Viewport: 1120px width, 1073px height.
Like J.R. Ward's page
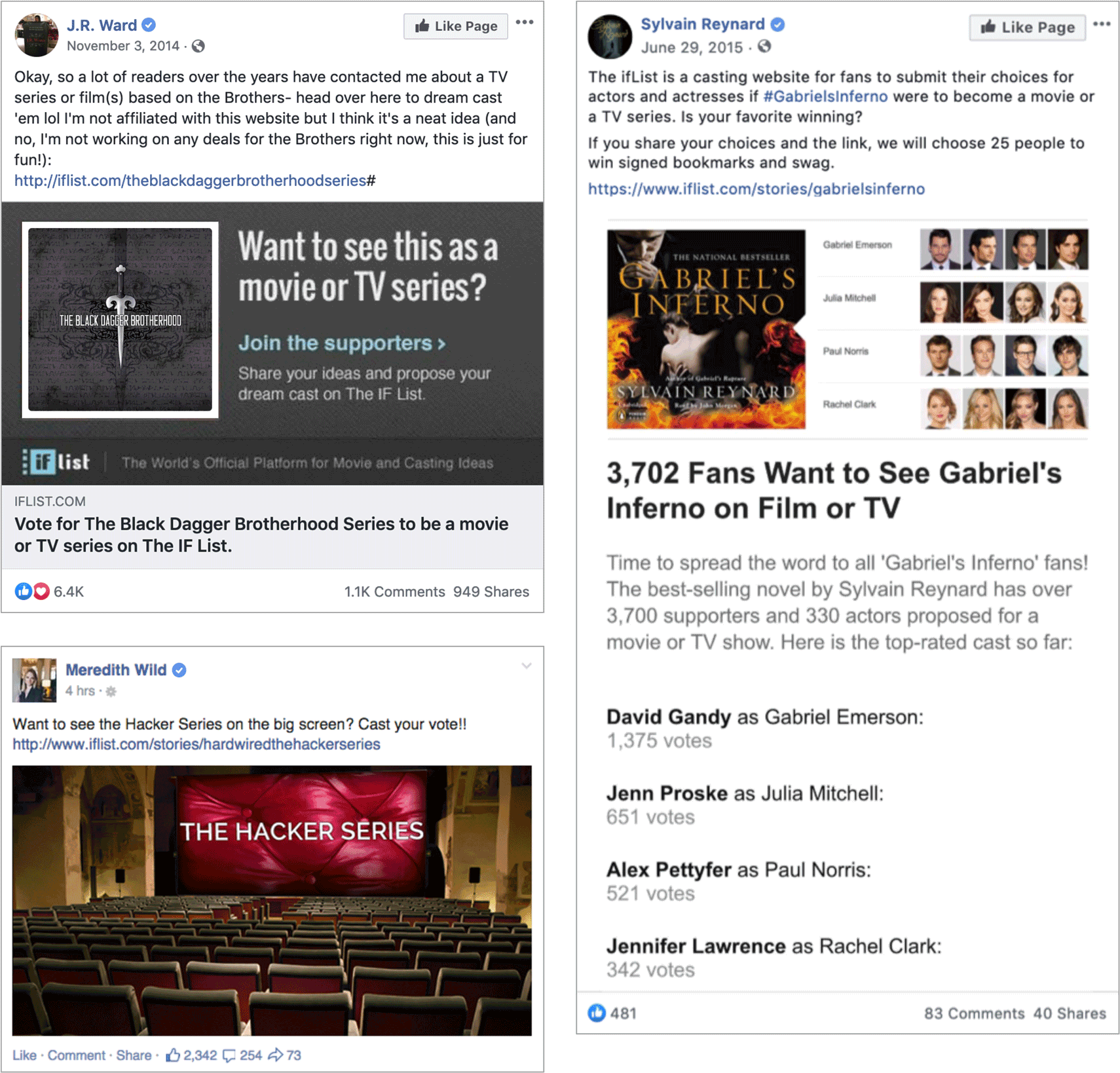coord(456,26)
